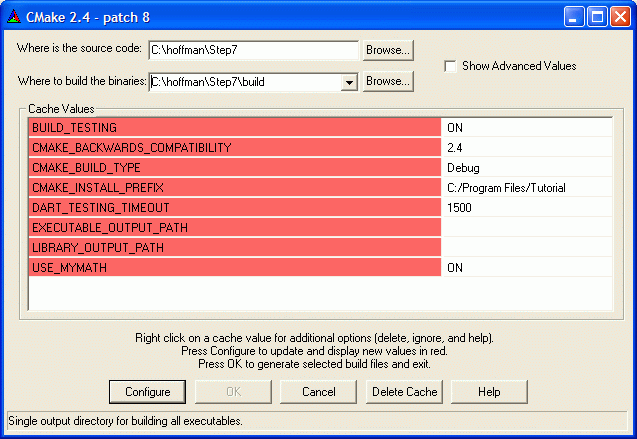Viewport: 637px width, 439px height.
Task: Expand the build binaries path dropdown
Action: tap(349, 82)
